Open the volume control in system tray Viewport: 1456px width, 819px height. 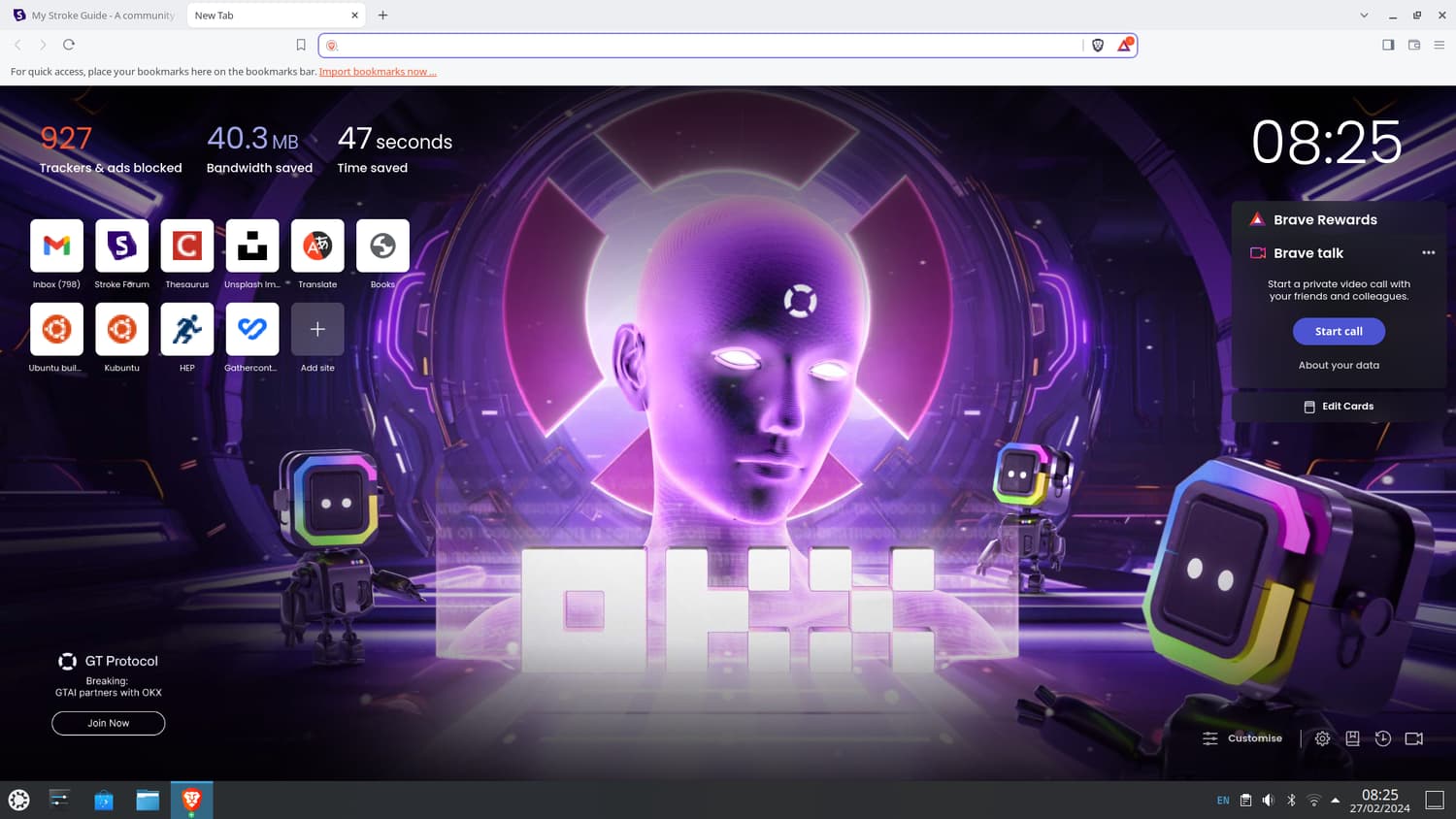point(1268,801)
